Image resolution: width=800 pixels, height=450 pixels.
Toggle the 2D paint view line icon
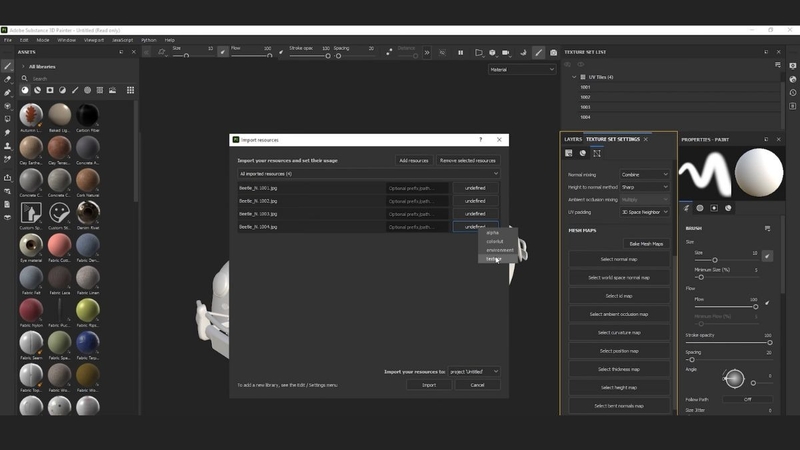(x=538, y=52)
